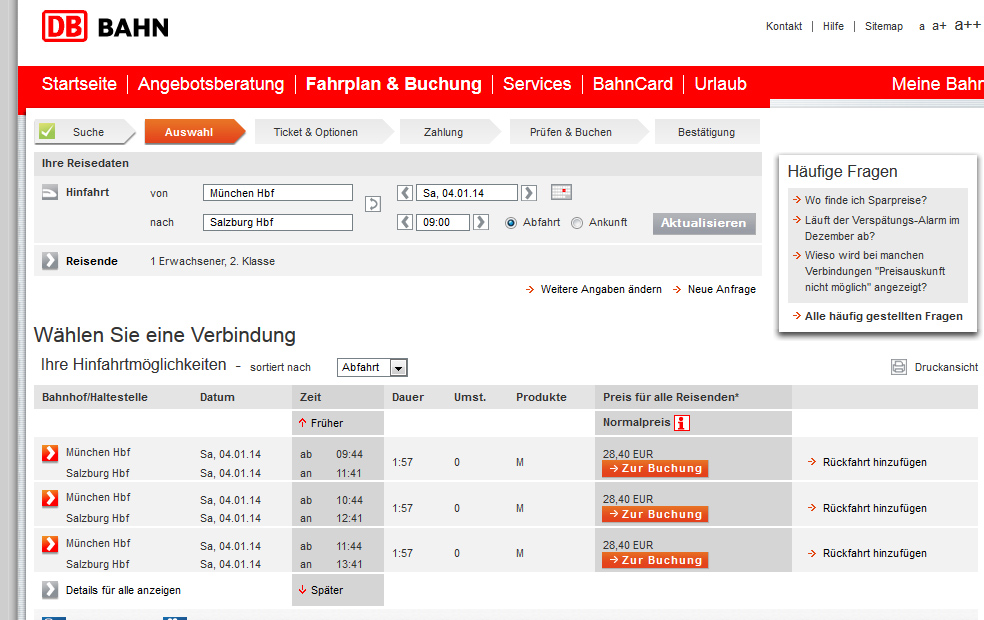
Task: Set medium font size 'a+'
Action: pos(939,26)
